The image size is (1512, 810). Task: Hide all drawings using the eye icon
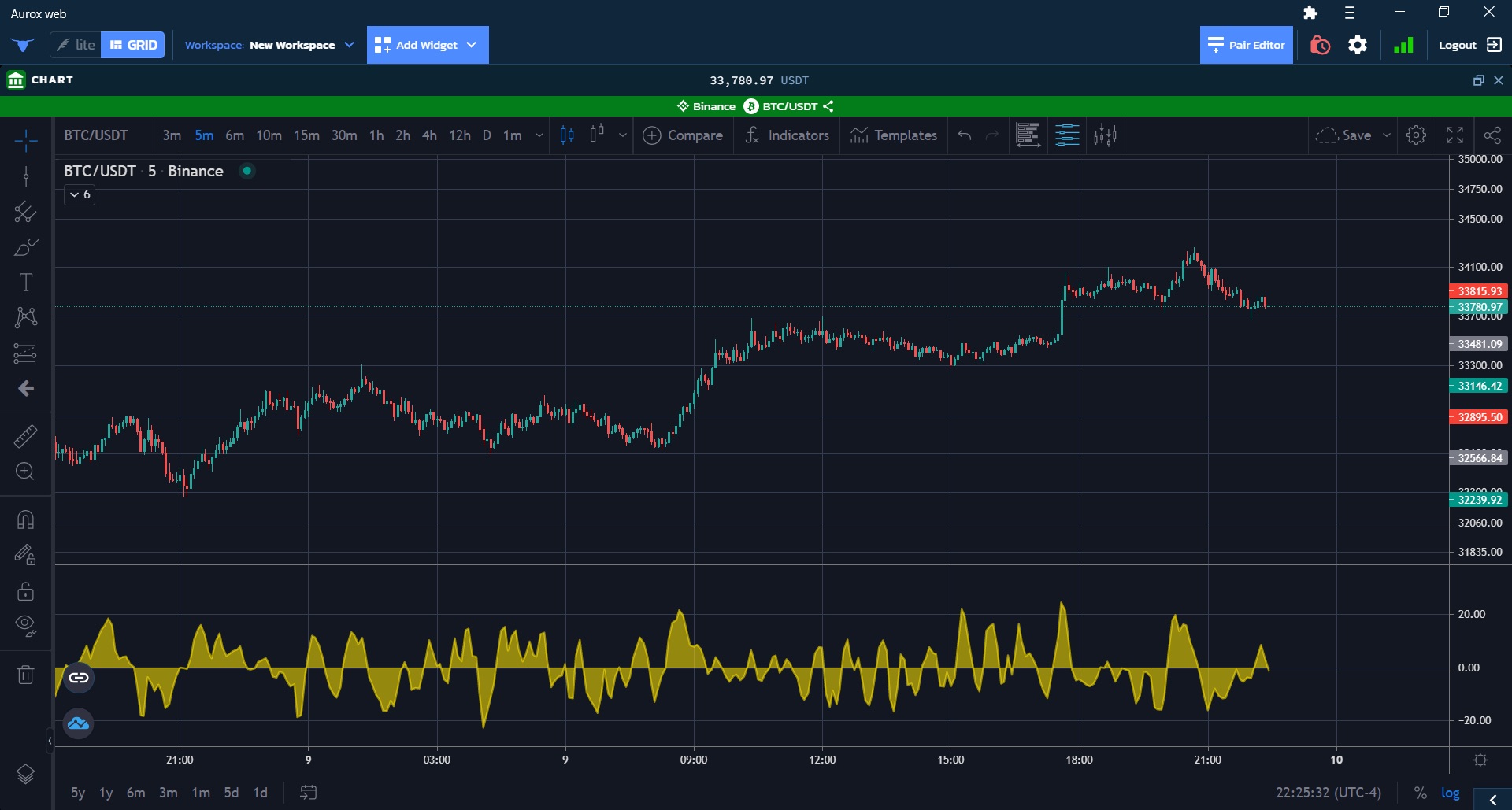25,626
